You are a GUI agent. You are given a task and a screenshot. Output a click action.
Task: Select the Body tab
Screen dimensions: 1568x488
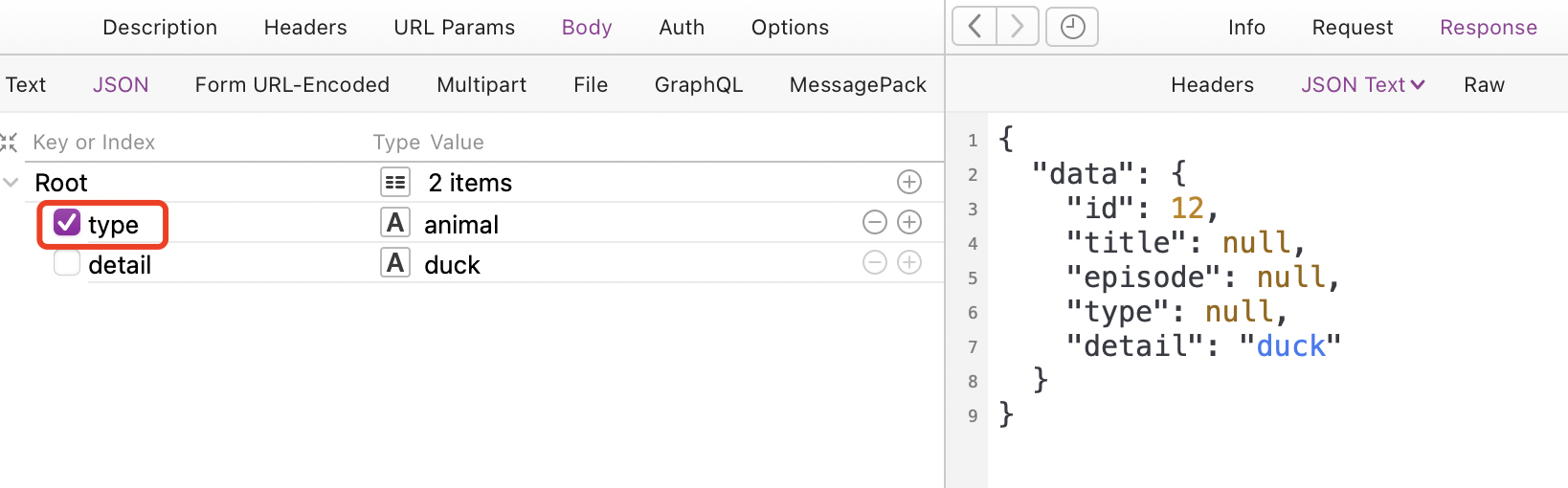(x=587, y=27)
